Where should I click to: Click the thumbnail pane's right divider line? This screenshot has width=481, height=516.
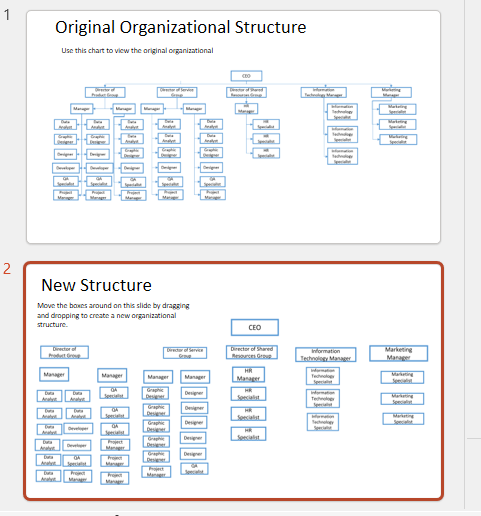coord(464,253)
